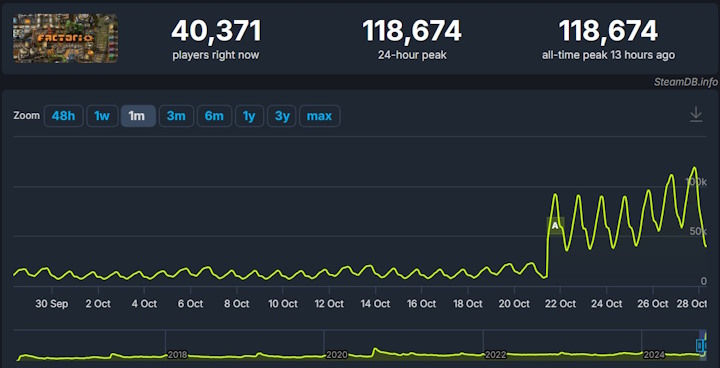Click the 2020 label in the navigator

[x=336, y=355]
